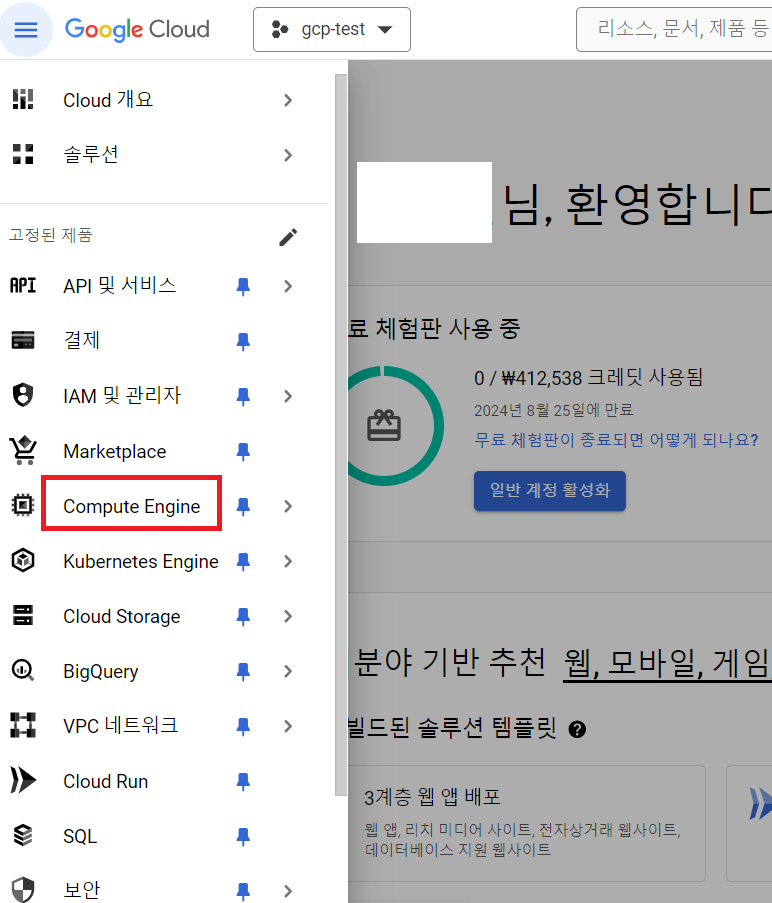Edit pinned products with pencil icon
This screenshot has width=772, height=903.
tap(288, 237)
